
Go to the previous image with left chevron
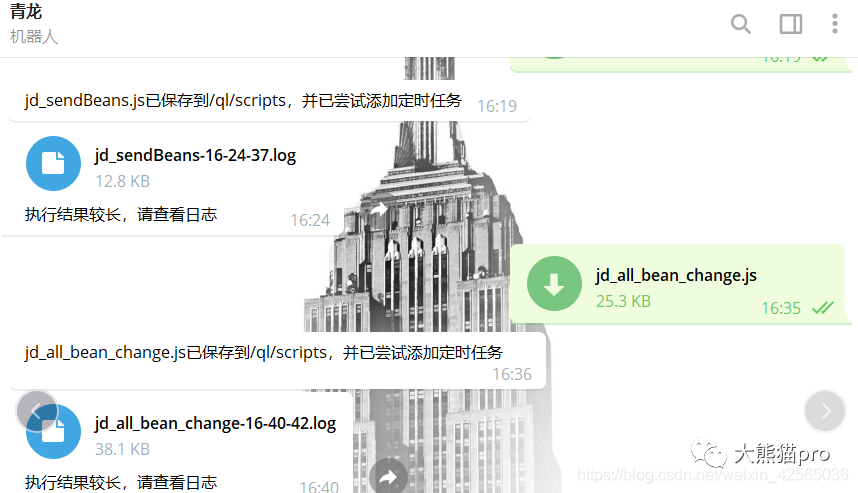point(37,410)
